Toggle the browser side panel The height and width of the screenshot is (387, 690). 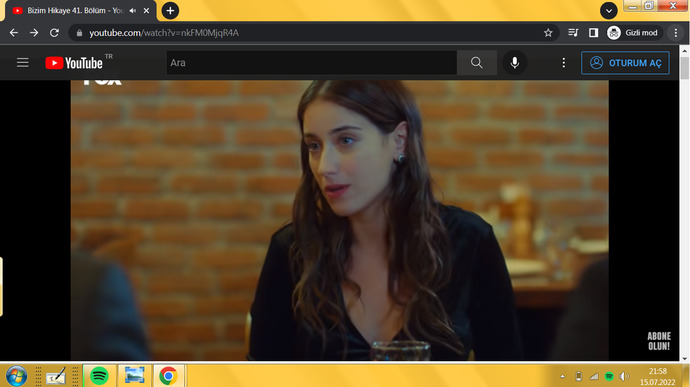[x=593, y=33]
